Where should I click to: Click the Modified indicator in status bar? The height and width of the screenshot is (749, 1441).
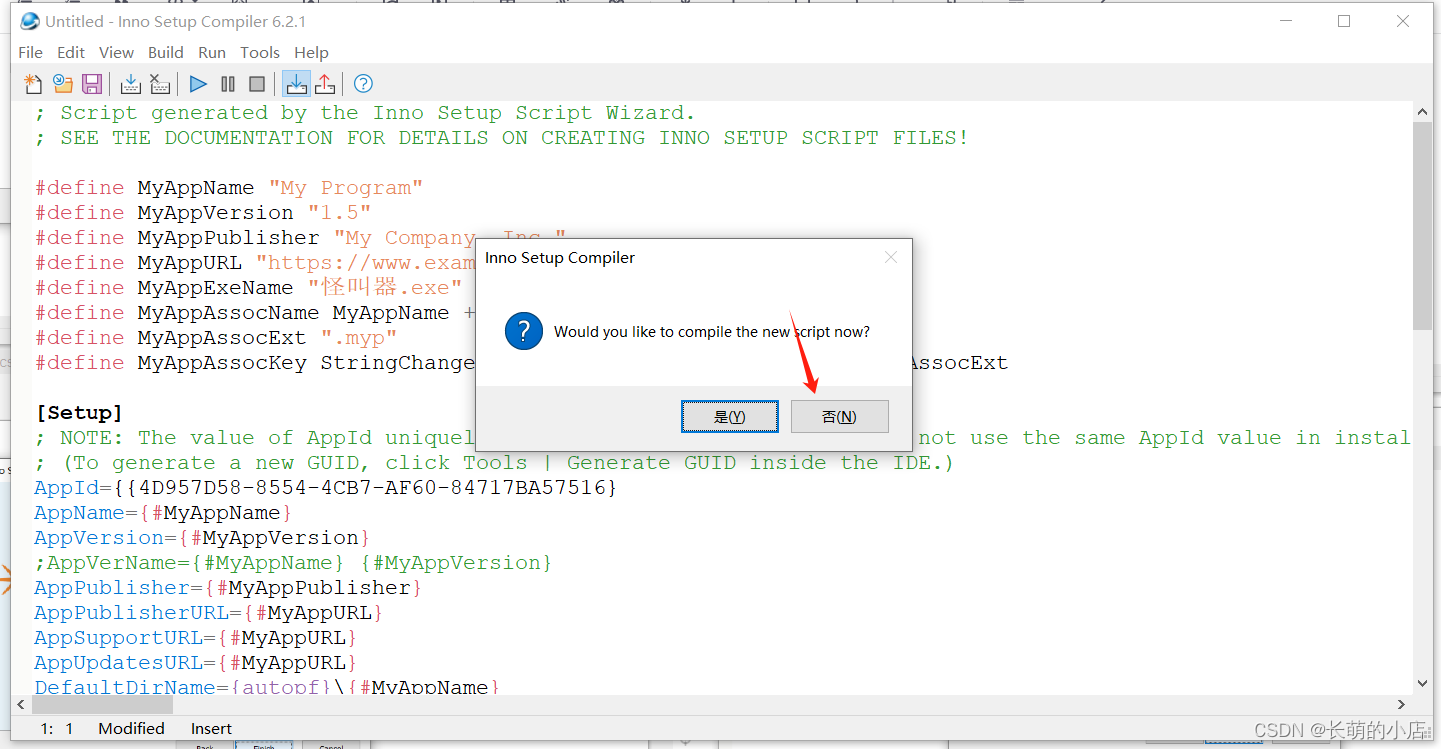131,729
